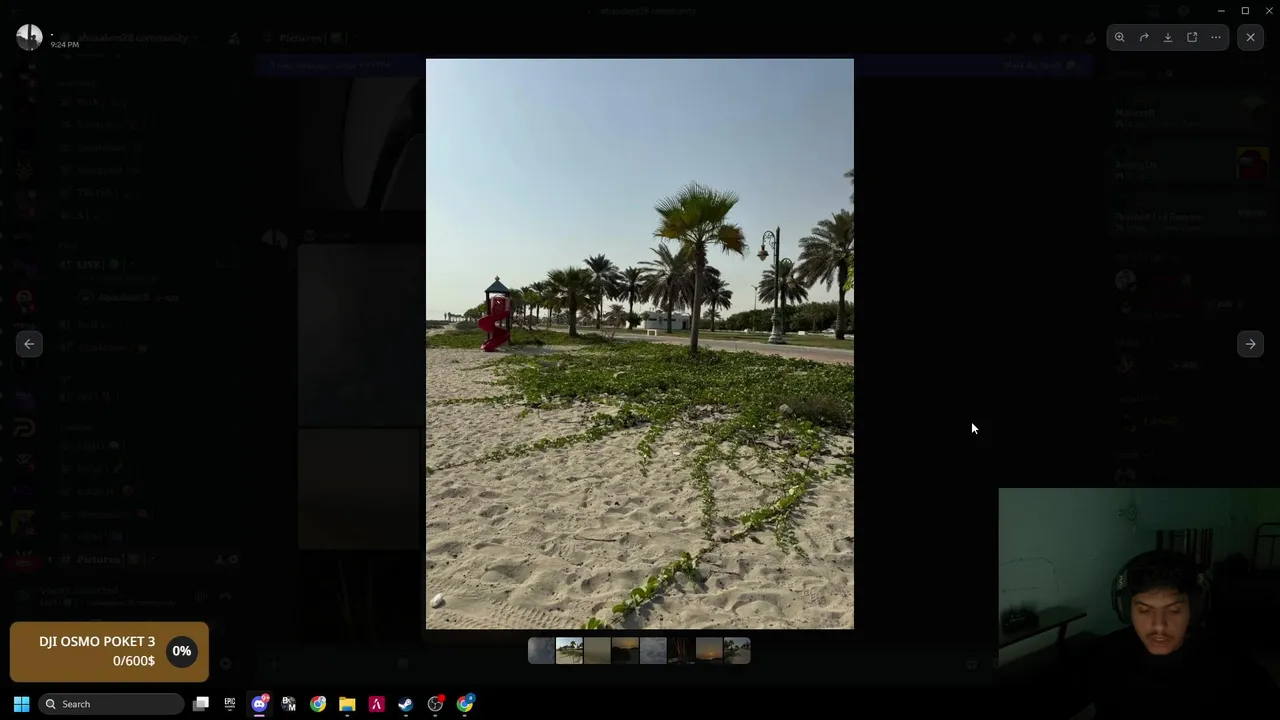Select the sixth thumbnail in the strip
Image resolution: width=1280 pixels, height=720 pixels.
coord(681,651)
